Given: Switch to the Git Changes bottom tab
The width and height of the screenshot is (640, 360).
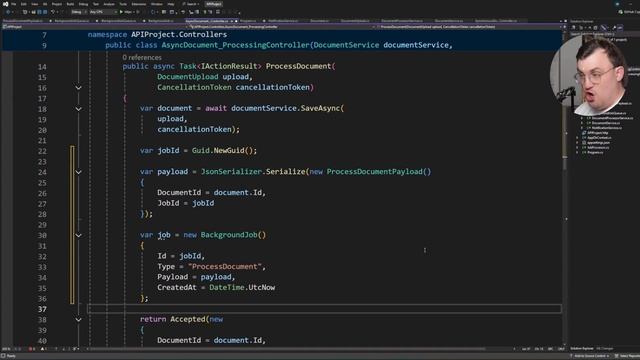Looking at the screenshot, I should [605, 349].
